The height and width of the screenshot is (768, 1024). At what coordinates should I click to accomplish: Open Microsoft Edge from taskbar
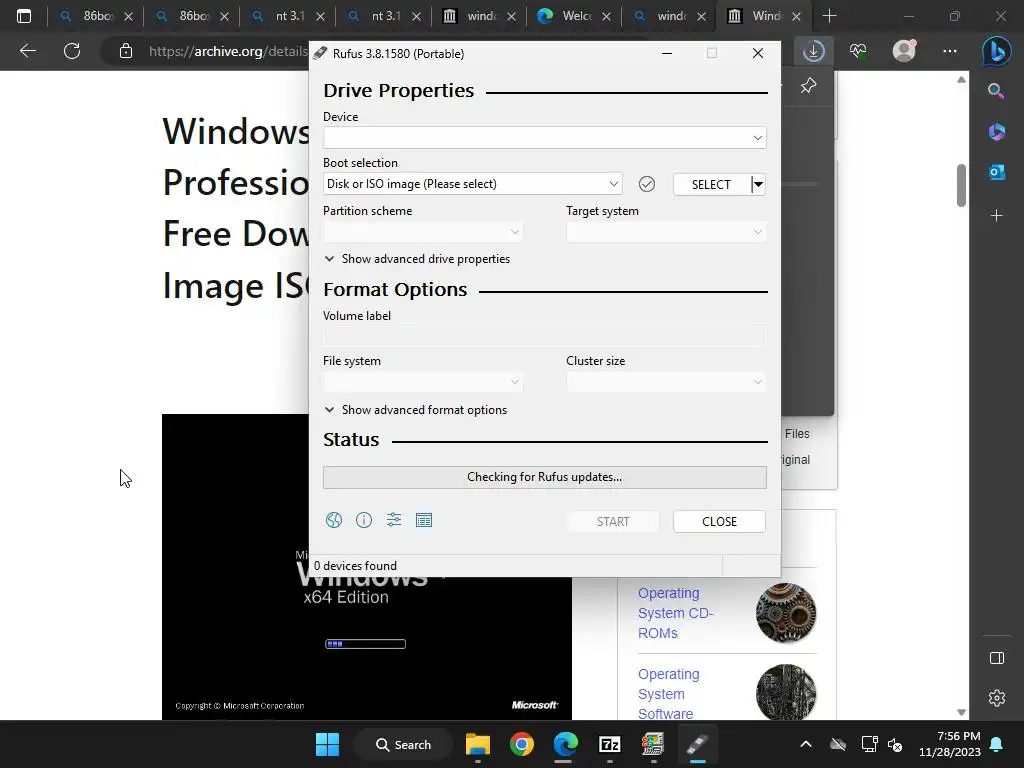coord(566,744)
